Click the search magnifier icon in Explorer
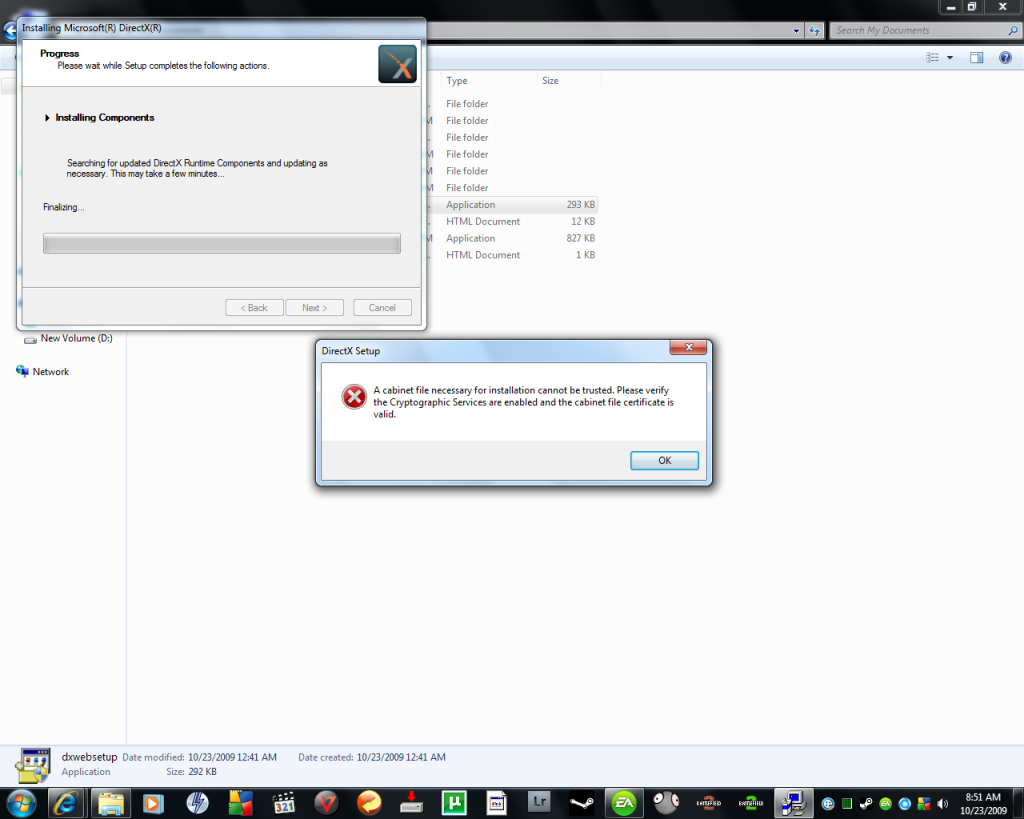This screenshot has height=819, width=1024. pos(1013,30)
